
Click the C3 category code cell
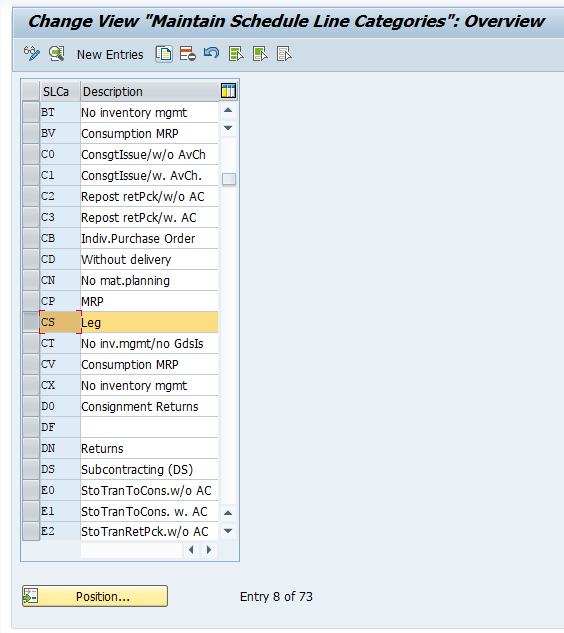click(60, 217)
